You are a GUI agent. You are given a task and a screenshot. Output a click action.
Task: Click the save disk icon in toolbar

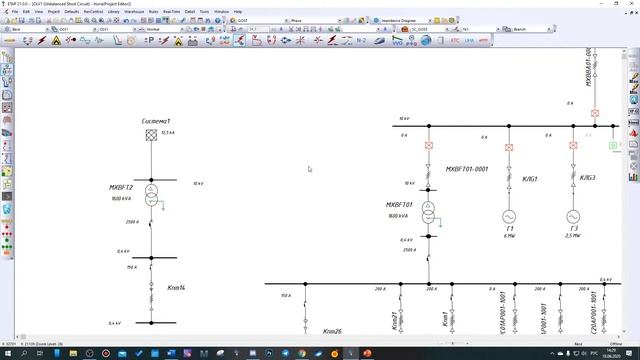[22, 20]
